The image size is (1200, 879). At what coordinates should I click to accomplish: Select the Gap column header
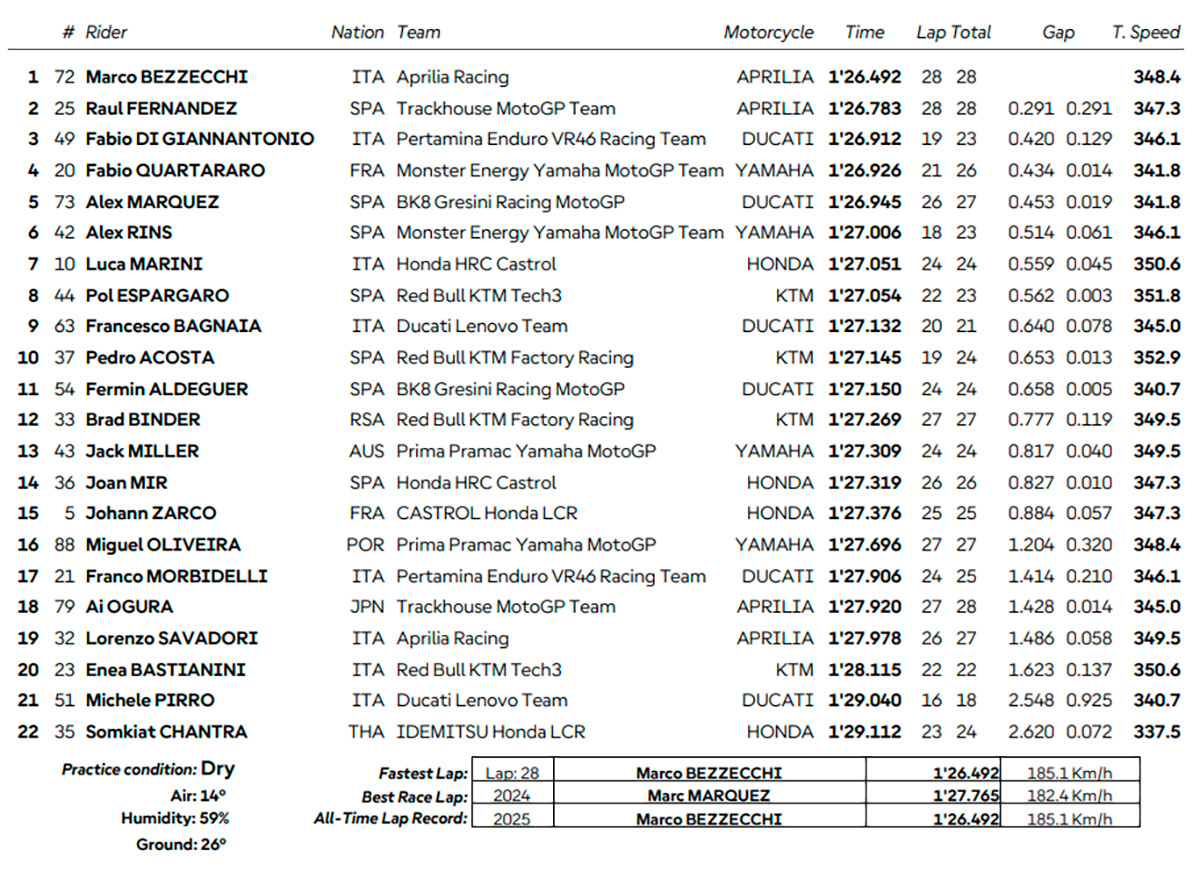(1058, 32)
